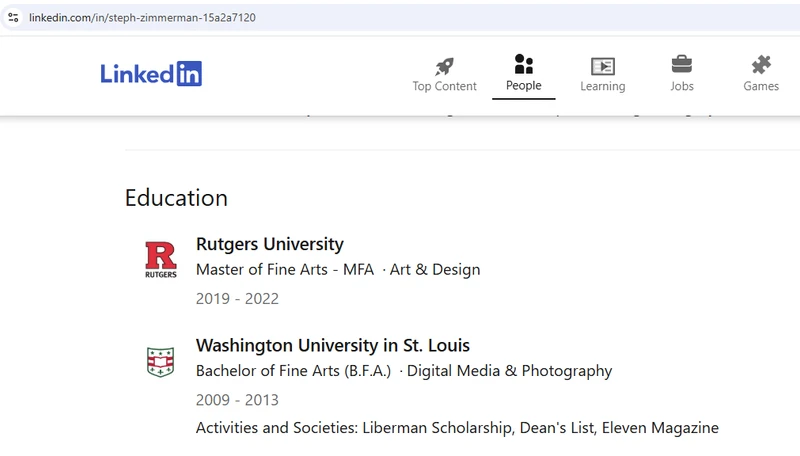Click the 'Art & Design' field text
This screenshot has height=456, width=800.
pyautogui.click(x=435, y=269)
